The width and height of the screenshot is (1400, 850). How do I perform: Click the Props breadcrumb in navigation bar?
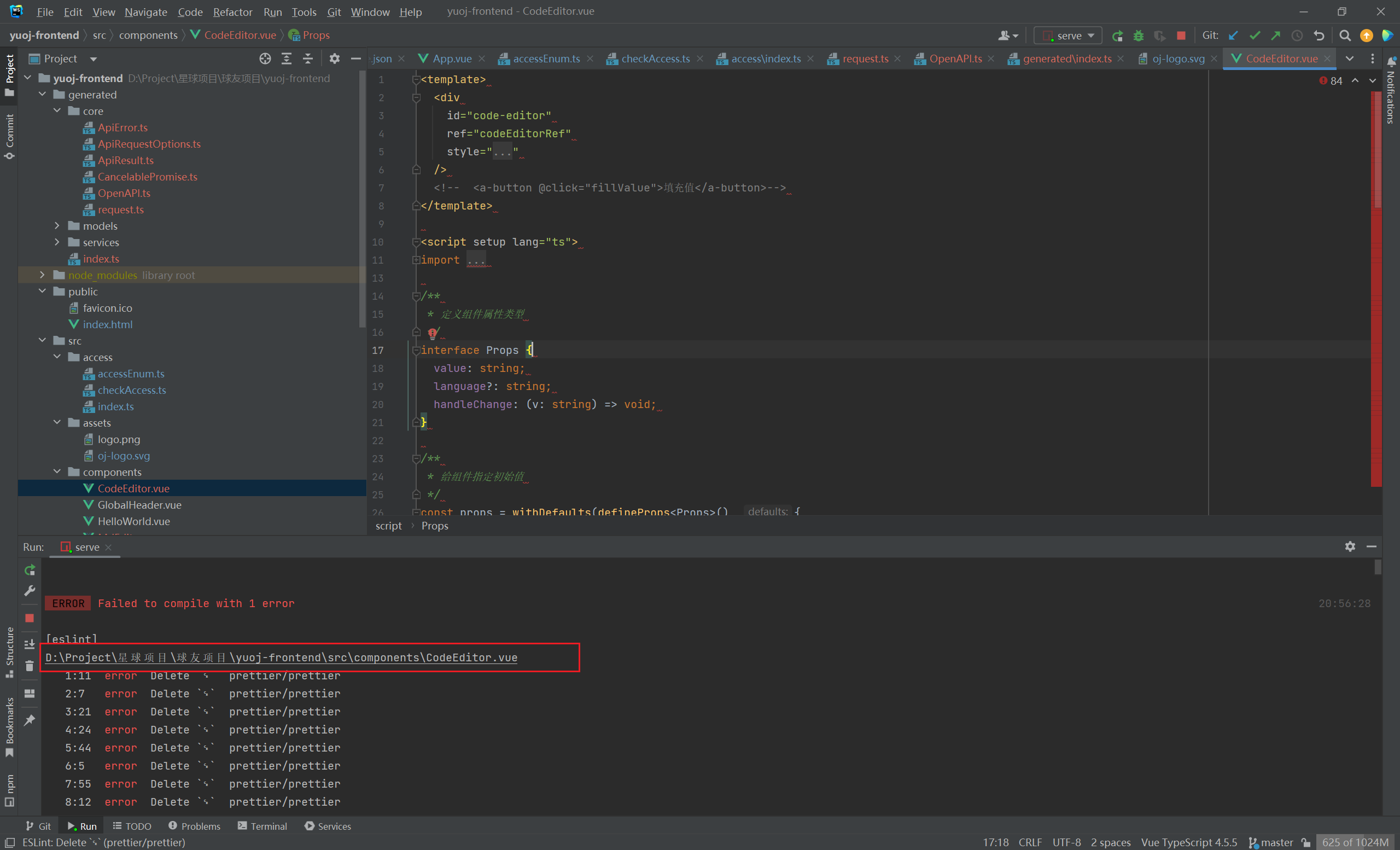tap(310, 35)
